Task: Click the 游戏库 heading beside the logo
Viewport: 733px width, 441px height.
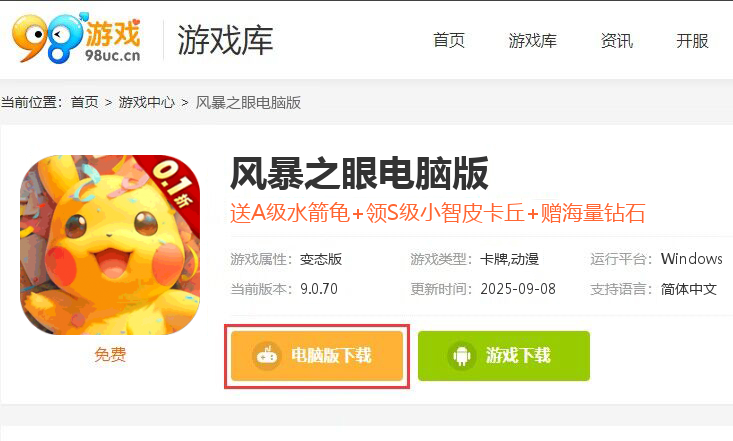Action: (x=225, y=40)
